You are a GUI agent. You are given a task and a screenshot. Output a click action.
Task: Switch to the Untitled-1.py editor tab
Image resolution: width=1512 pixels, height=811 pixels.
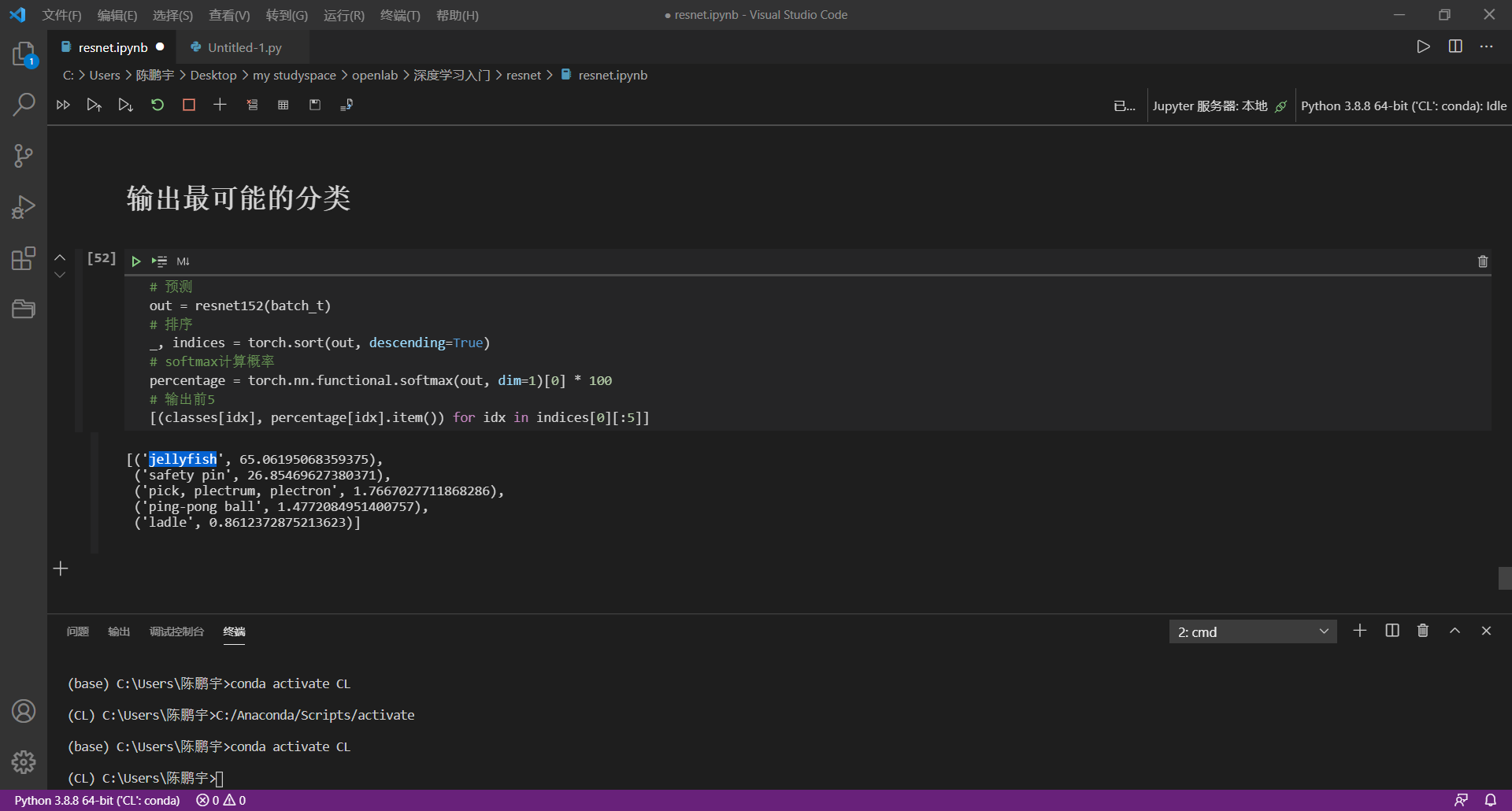[244, 47]
